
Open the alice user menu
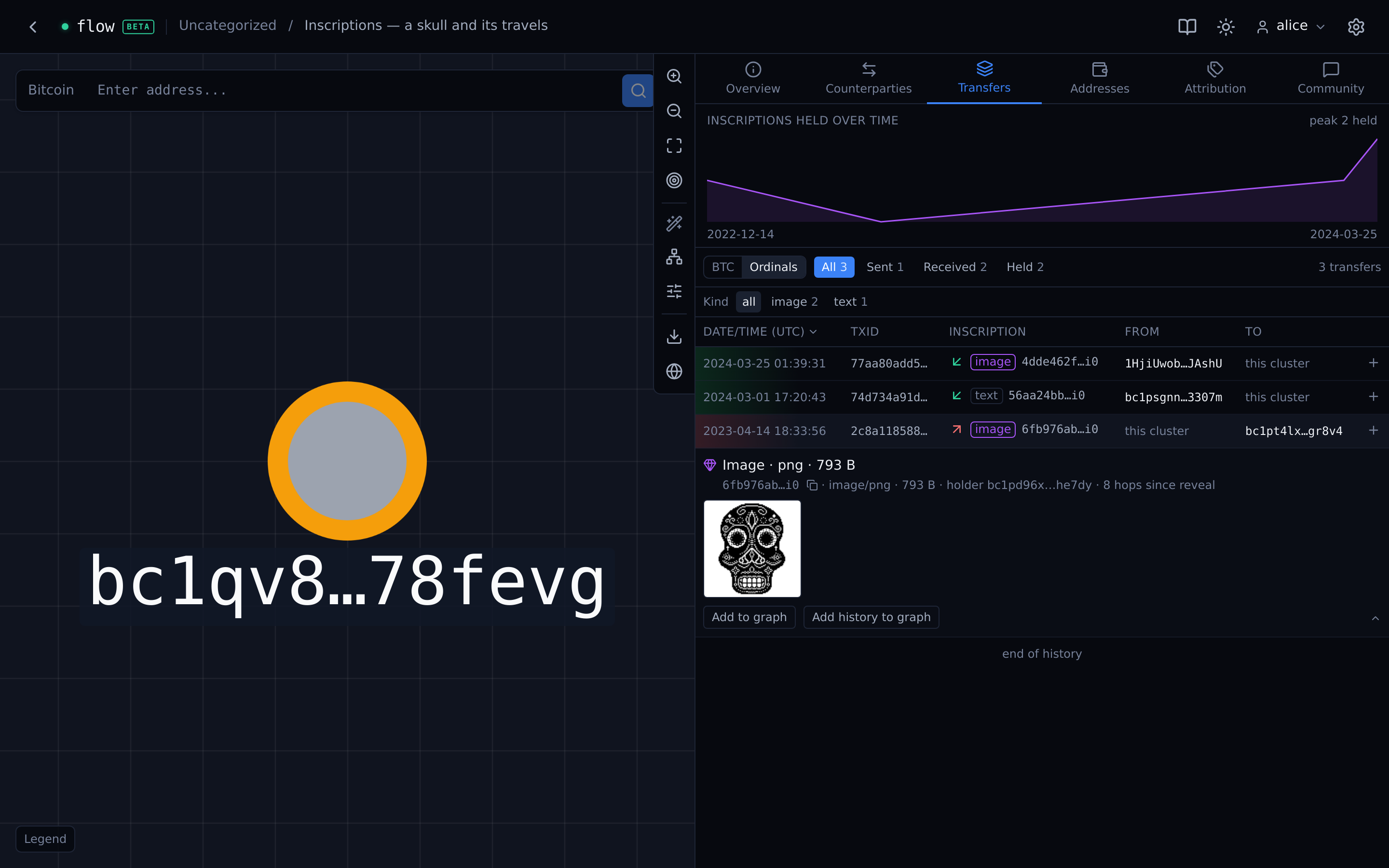click(x=1291, y=27)
